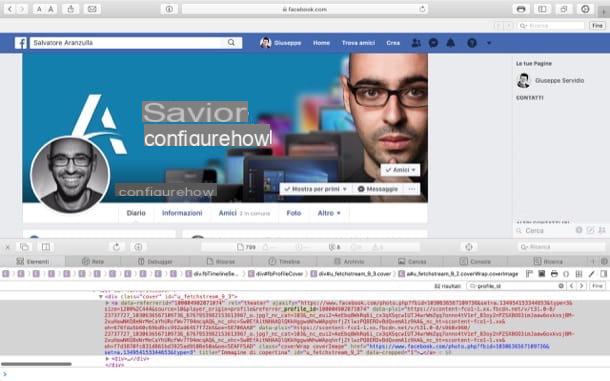610x381 pixels.
Task: Go to Facebook Home
Action: click(321, 43)
